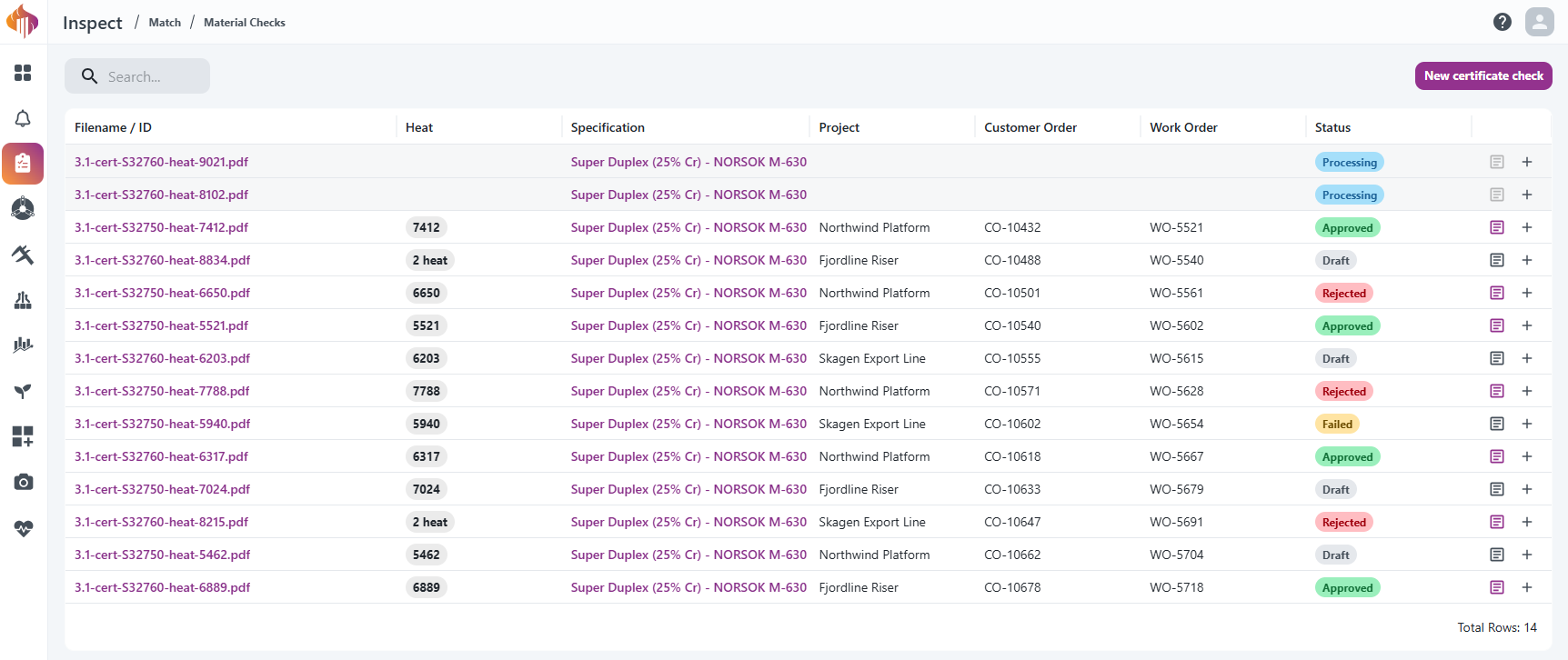Open the hammer tools icon in sidebar
Screen dimensions: 1568x660
tap(23, 255)
